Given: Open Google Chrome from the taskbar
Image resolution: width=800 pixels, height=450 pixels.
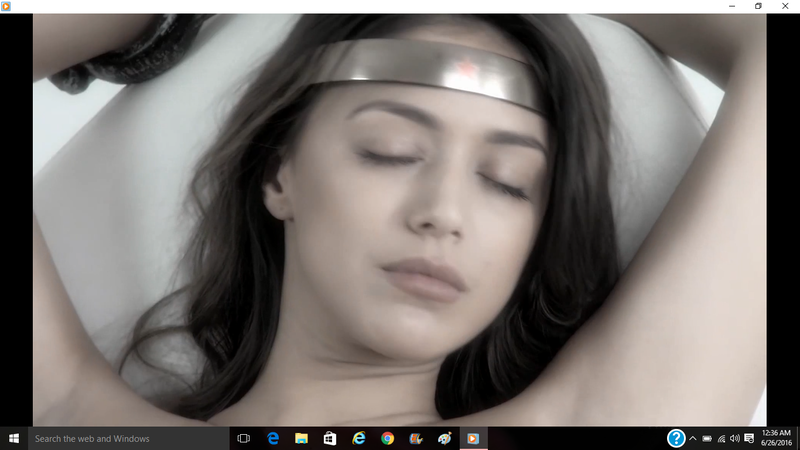Looking at the screenshot, I should [x=387, y=438].
